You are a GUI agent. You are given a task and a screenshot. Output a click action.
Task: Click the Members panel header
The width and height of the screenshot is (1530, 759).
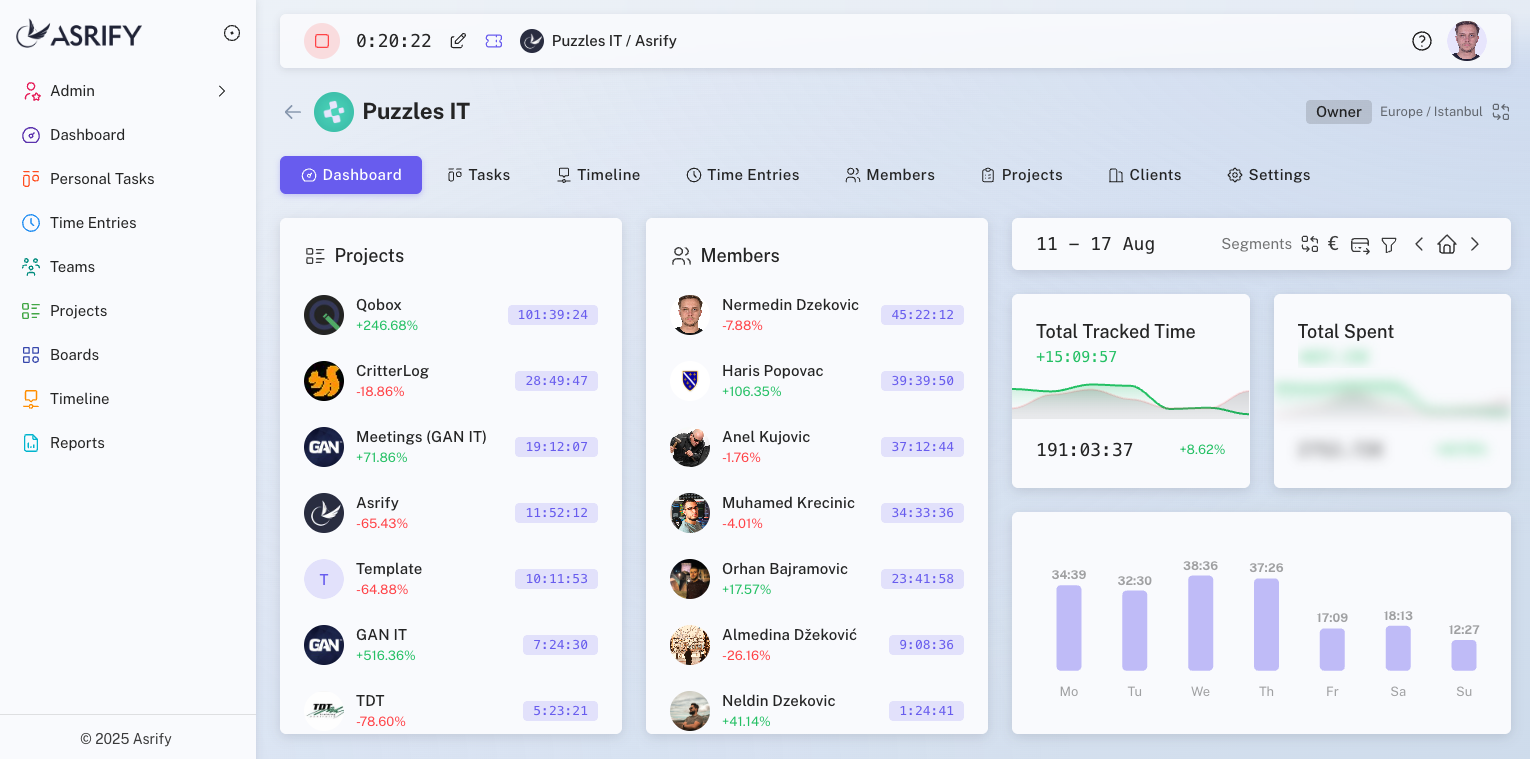[x=726, y=256]
